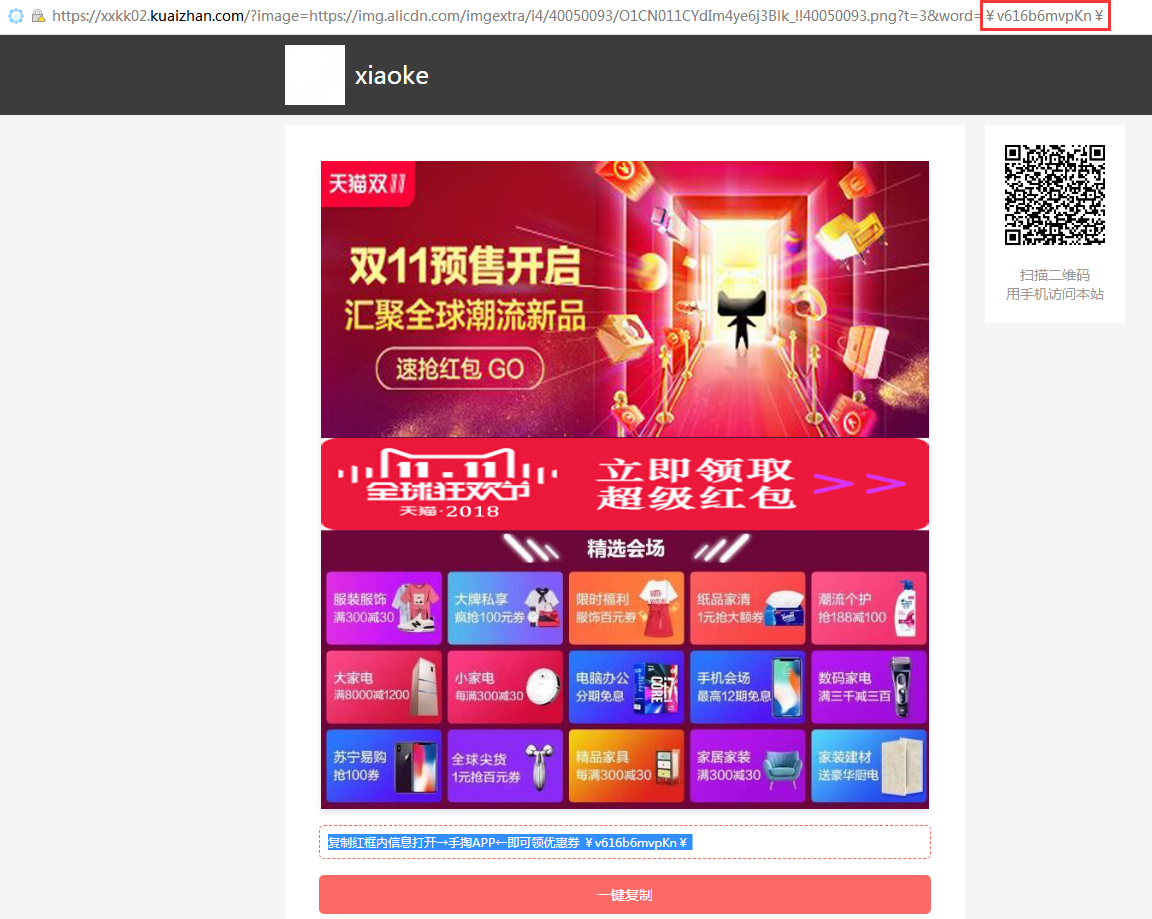Click the white xiaoke site logo box
The height and width of the screenshot is (919, 1152).
[314, 75]
